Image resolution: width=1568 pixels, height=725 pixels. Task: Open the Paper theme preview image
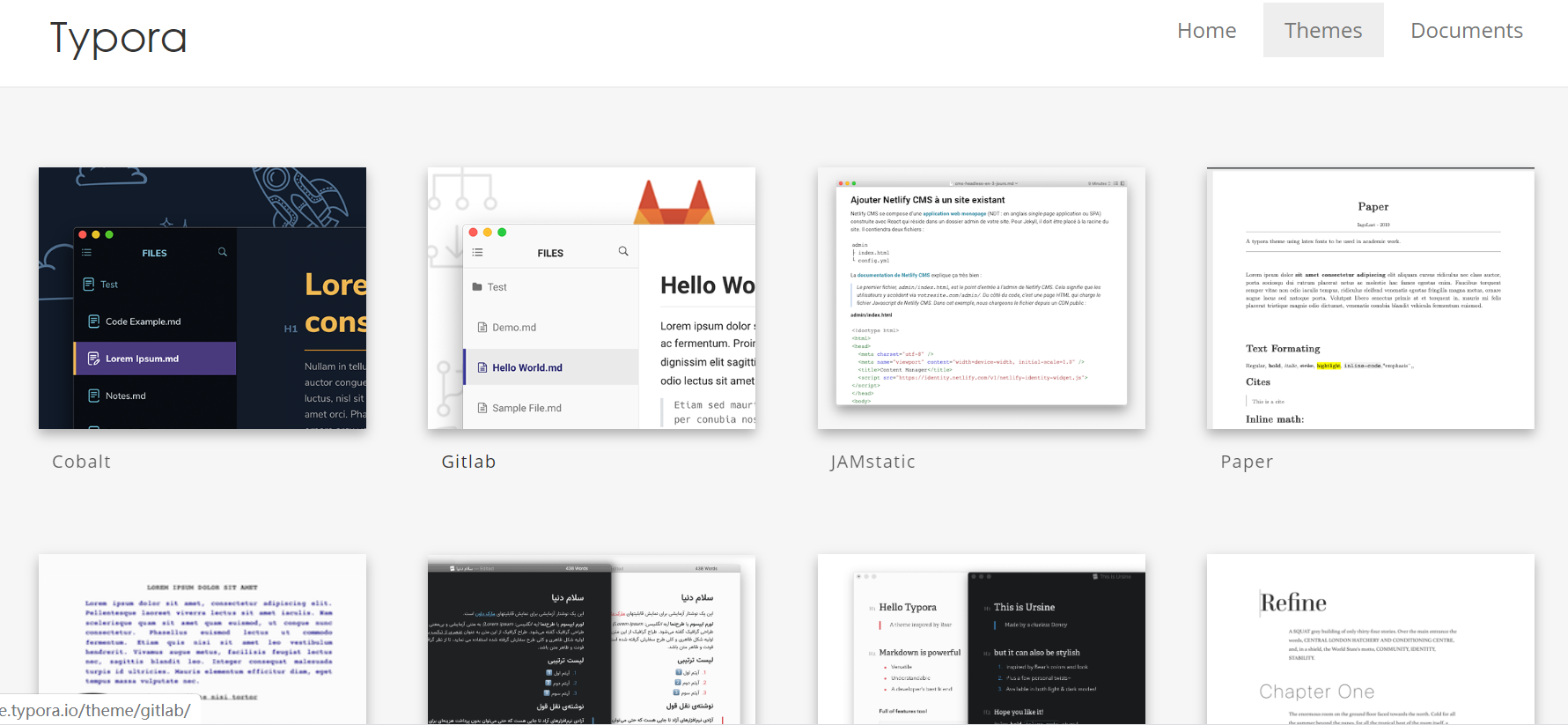tap(1371, 298)
